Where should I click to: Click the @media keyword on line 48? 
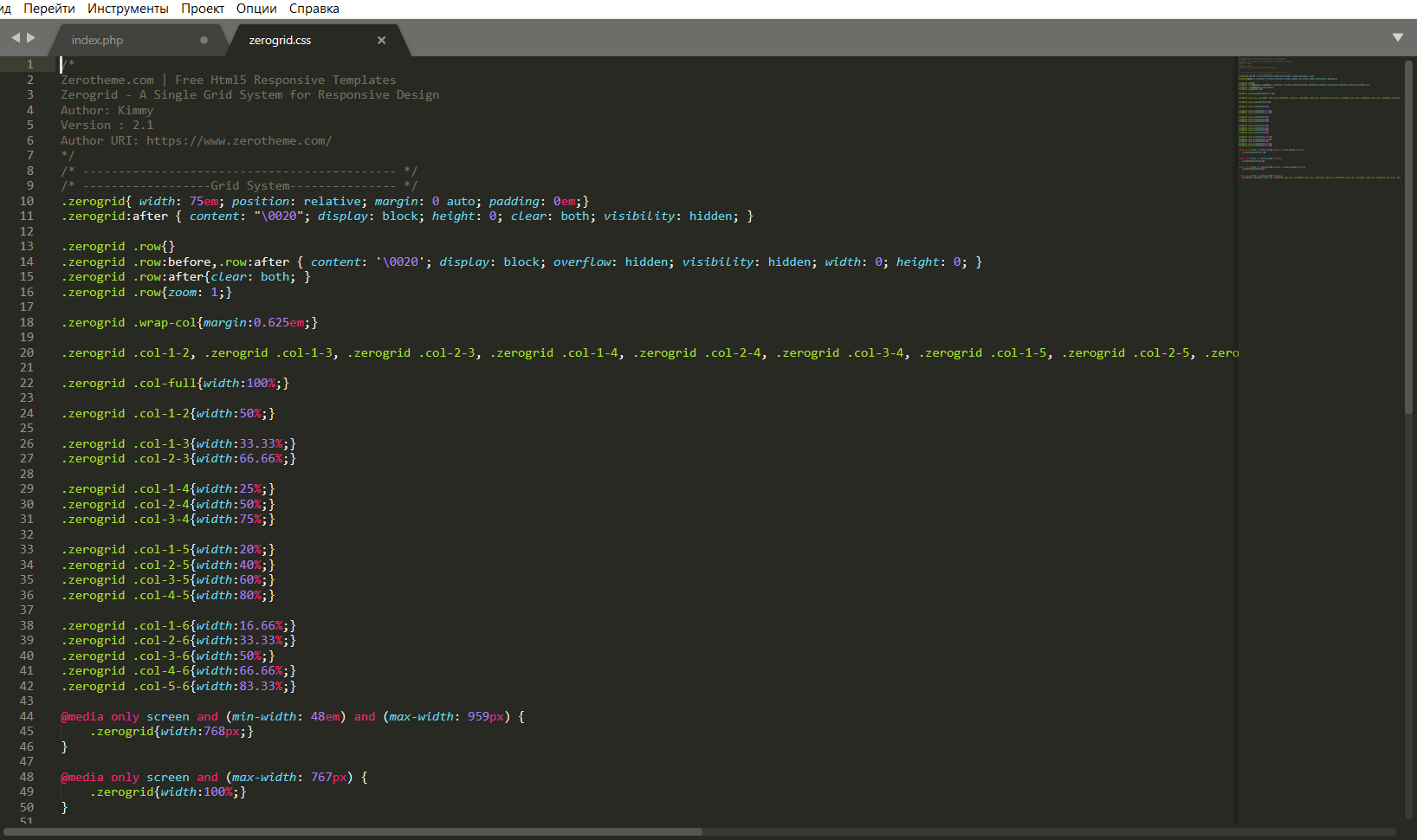[82, 777]
